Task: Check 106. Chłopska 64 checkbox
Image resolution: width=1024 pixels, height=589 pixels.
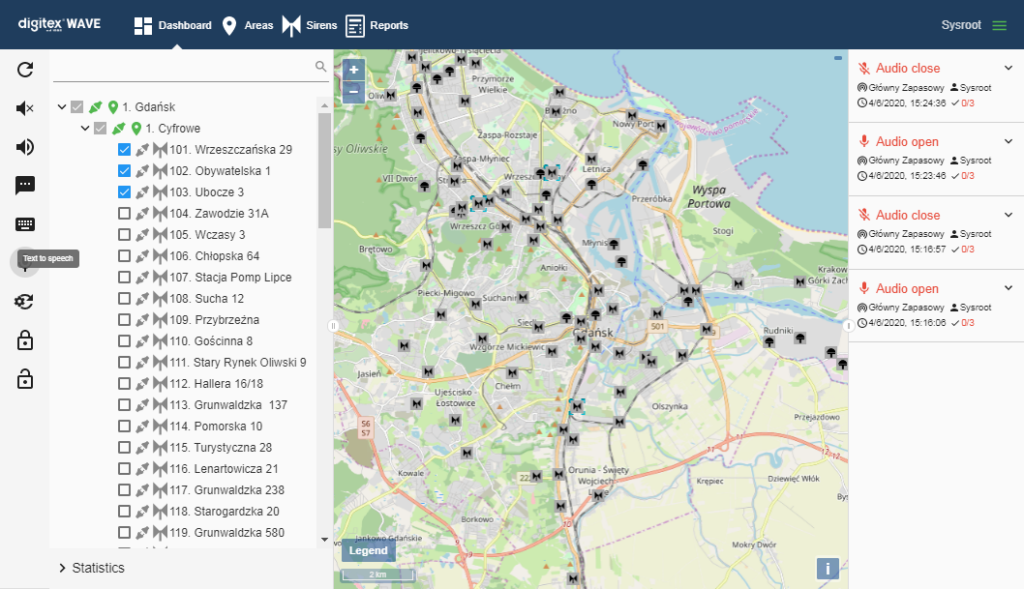Action: click(124, 256)
